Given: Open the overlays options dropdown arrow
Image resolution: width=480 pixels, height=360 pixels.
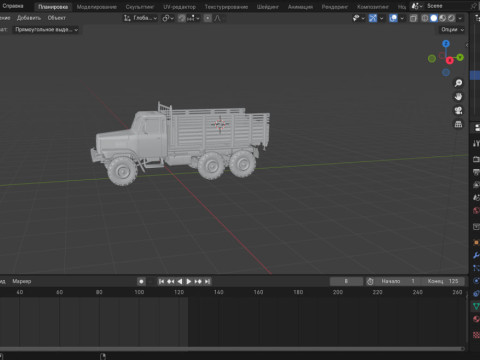Looking at the screenshot, I should [x=402, y=18].
